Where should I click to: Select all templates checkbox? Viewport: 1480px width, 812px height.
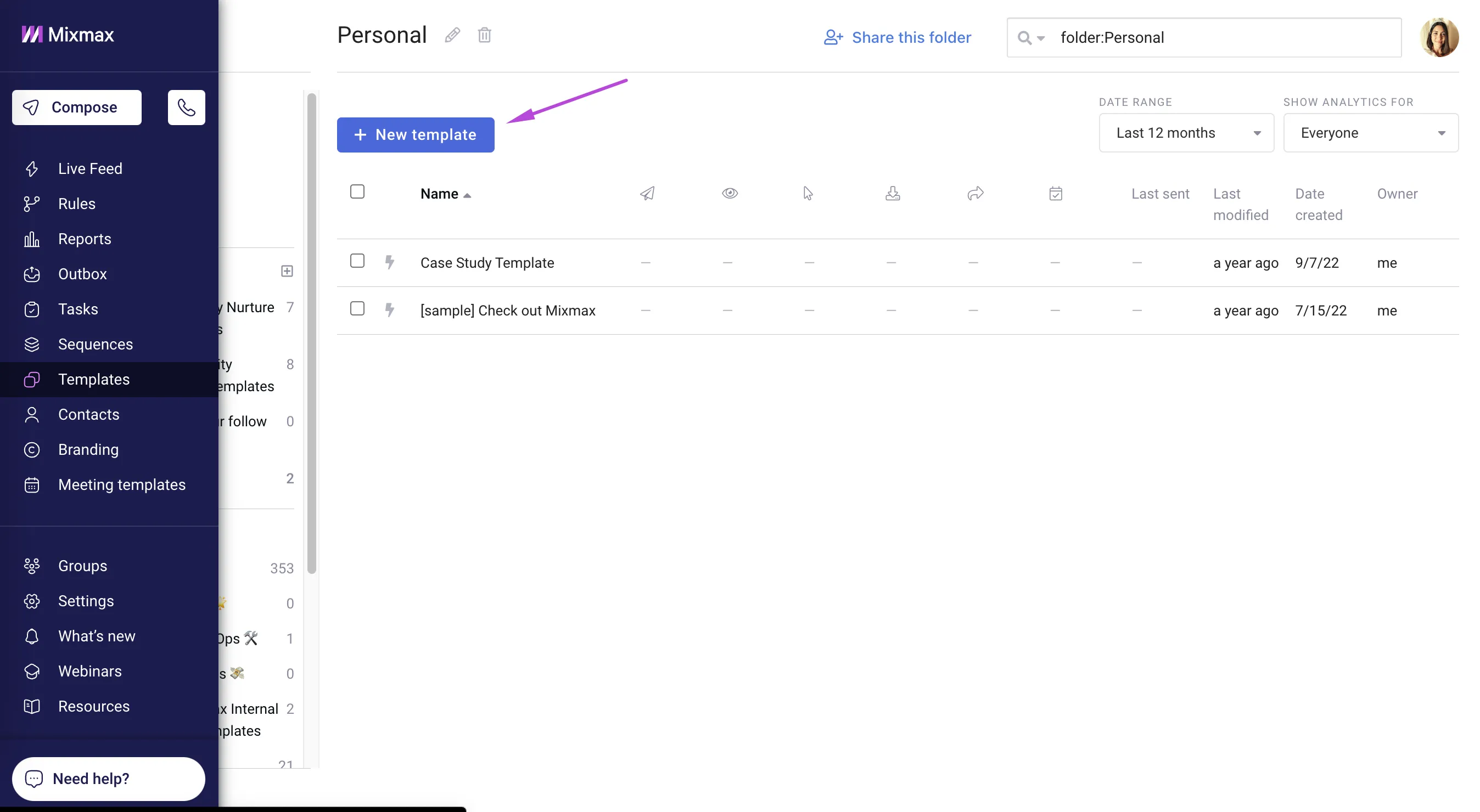click(x=357, y=192)
